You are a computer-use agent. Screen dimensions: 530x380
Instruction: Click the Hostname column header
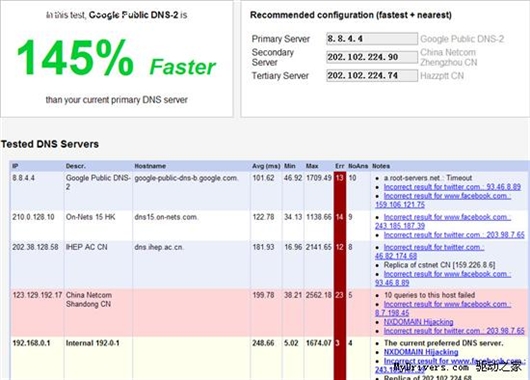coord(150,166)
